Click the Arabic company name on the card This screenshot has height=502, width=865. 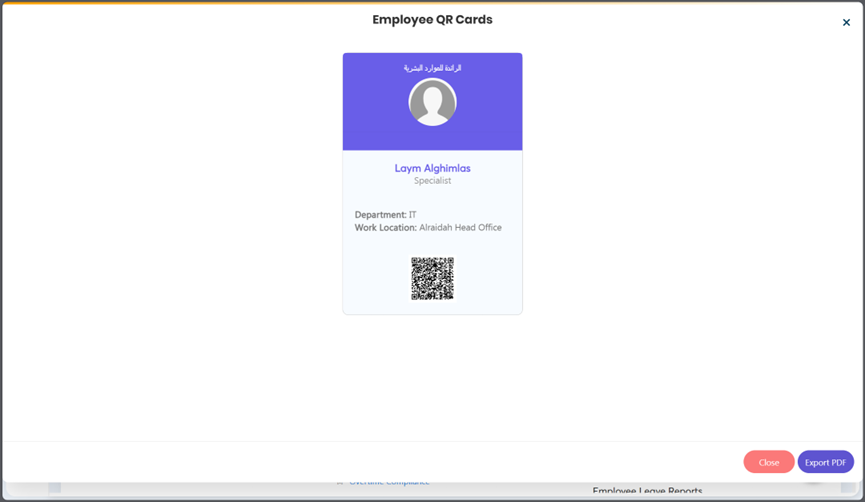(x=432, y=68)
